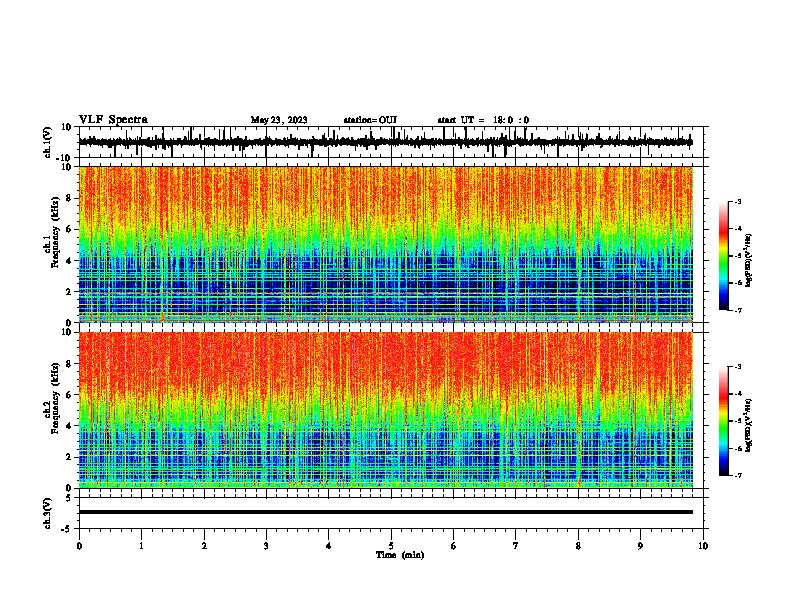Click the "May 23, 2023" date text
792x612 pixels.
(279, 120)
